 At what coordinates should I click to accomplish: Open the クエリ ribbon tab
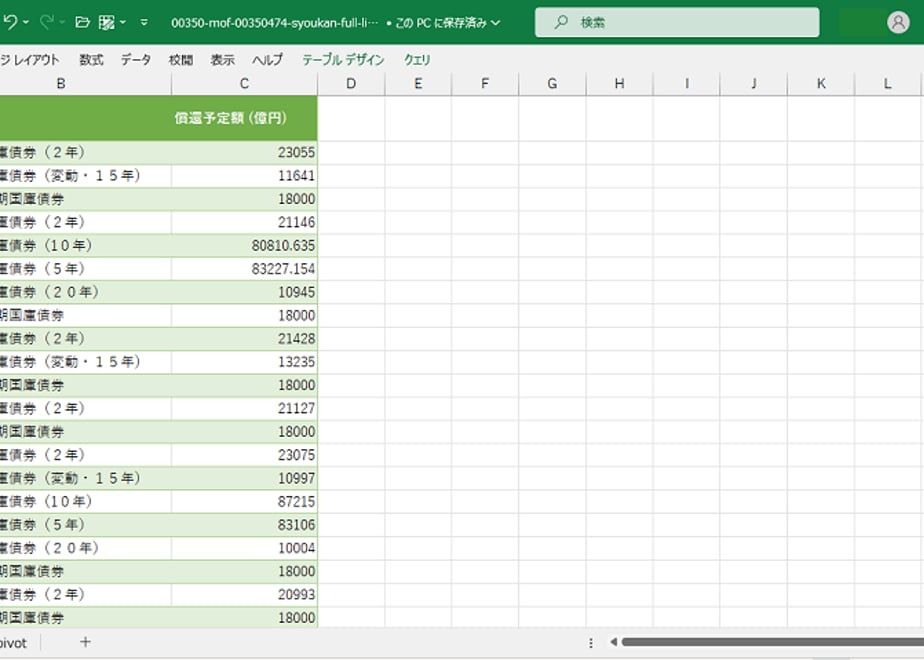[x=417, y=60]
